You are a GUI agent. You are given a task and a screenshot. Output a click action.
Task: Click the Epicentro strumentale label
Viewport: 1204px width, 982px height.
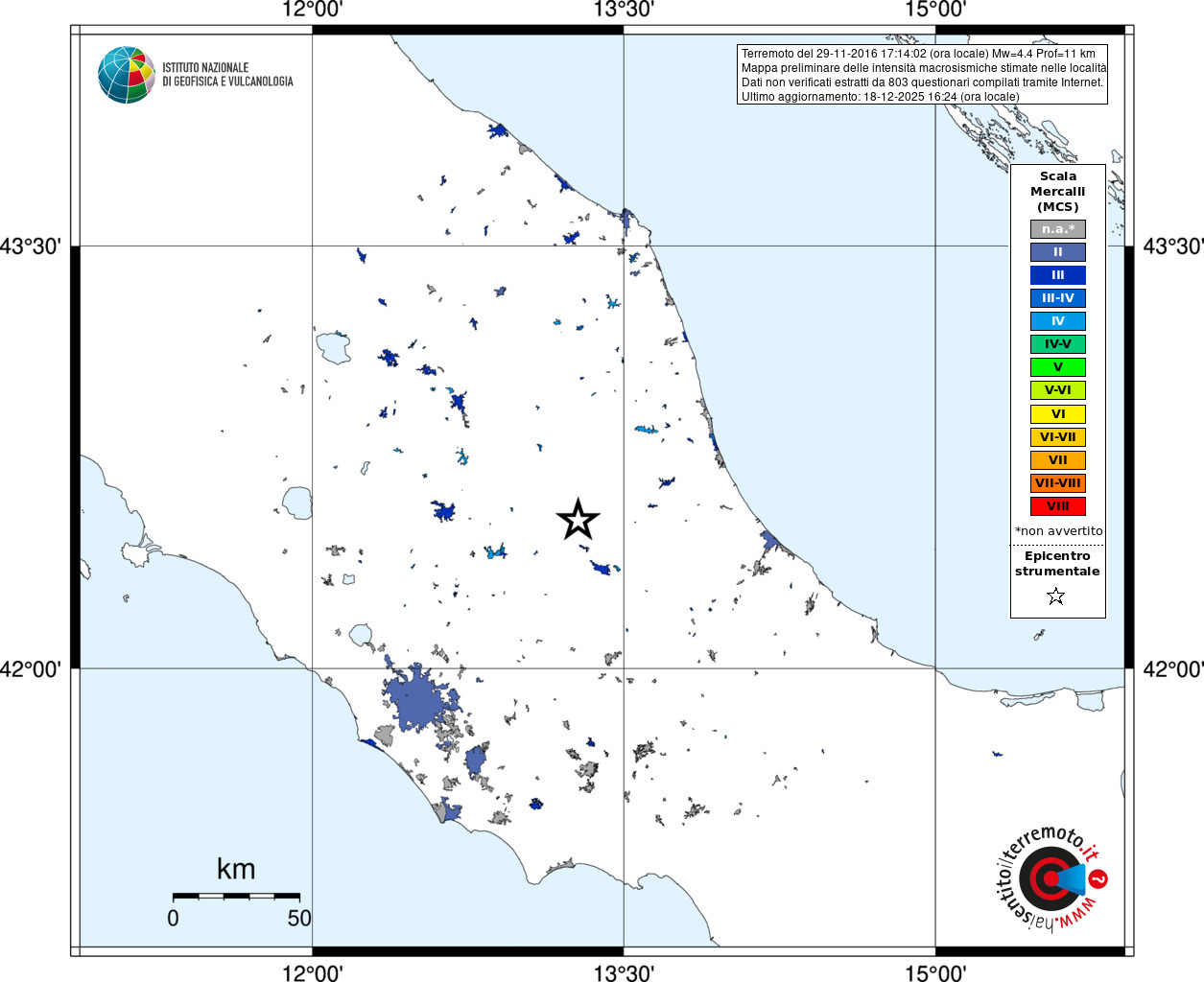click(x=1057, y=564)
